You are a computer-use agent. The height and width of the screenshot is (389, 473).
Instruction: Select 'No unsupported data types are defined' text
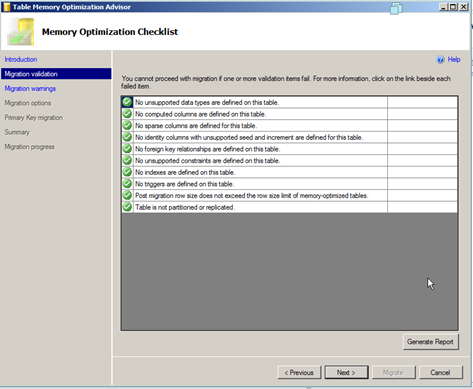pyautogui.click(x=207, y=102)
